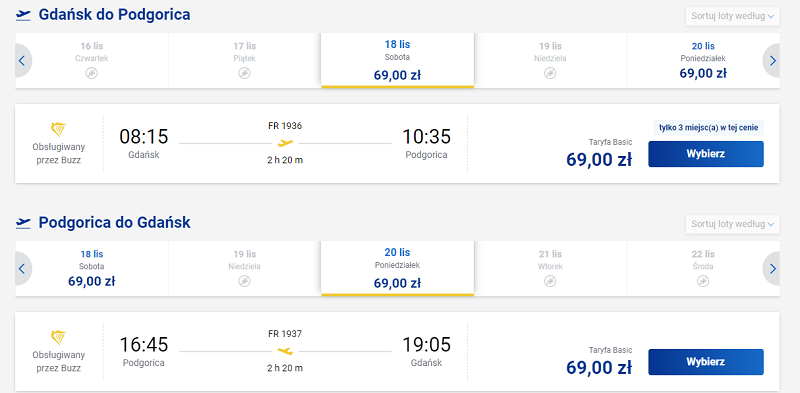Click the plane icon beside Podgorica do Gdańsk
Viewport: 800px width, 393px height.
click(x=23, y=223)
